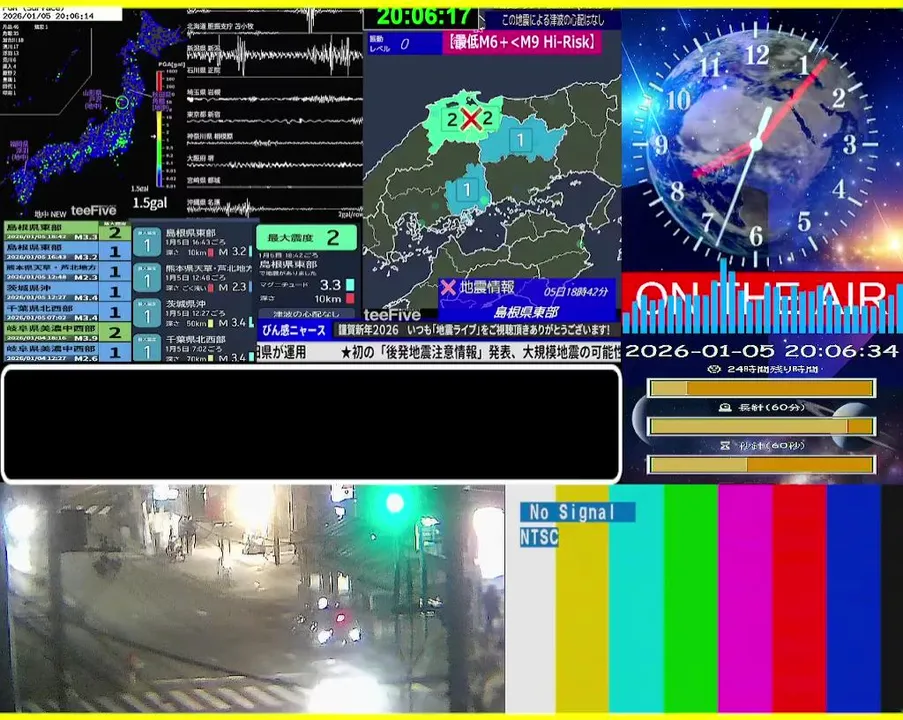
Task: Select the 熊本県天草・芦北地方 M2.3 row in left list
Action: click(67, 272)
